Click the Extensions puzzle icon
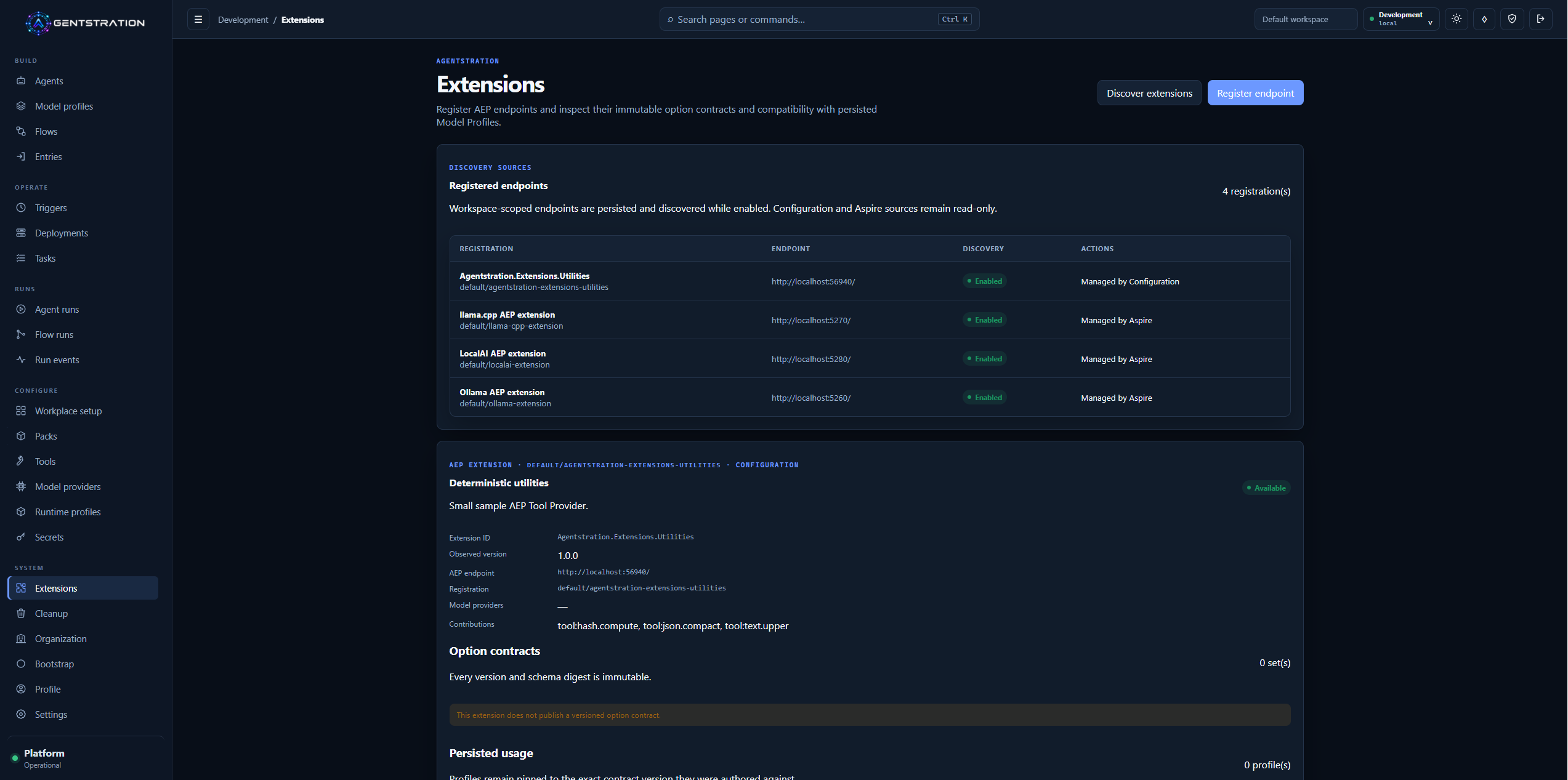 pos(21,588)
